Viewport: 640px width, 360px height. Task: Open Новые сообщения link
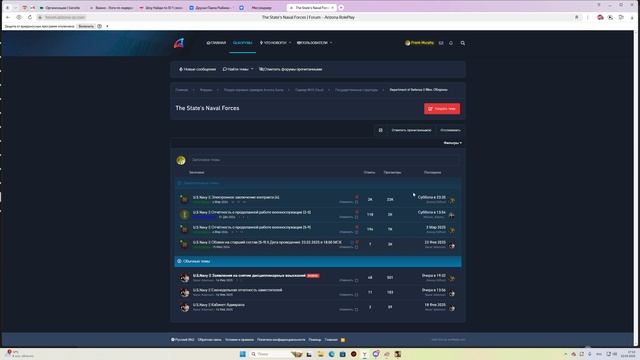[x=197, y=69]
